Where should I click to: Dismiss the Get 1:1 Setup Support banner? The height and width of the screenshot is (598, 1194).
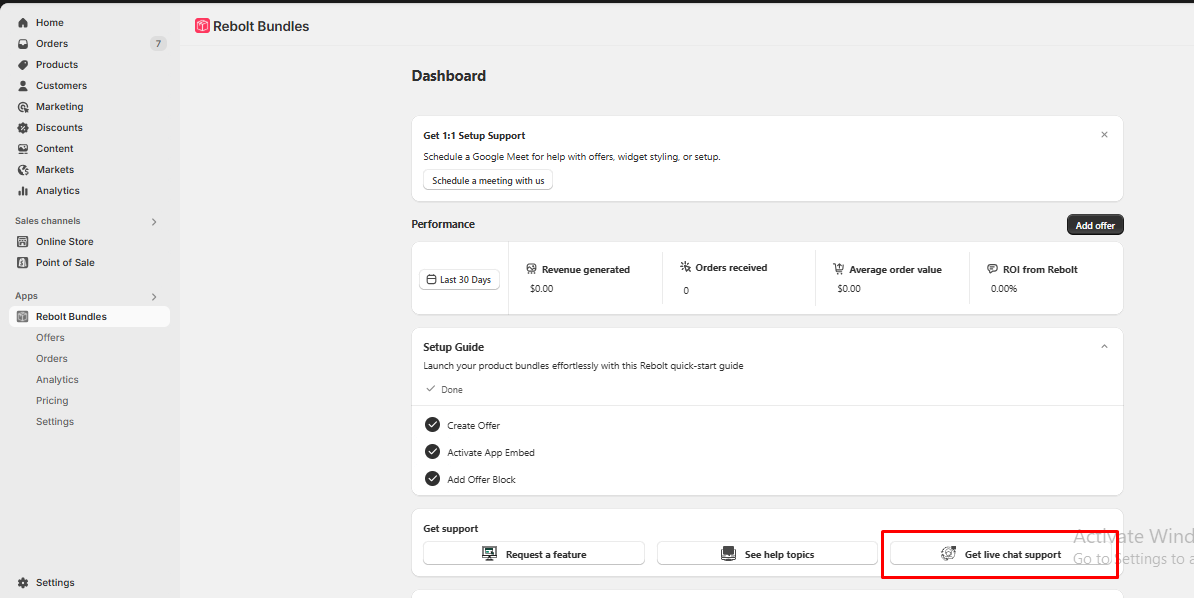point(1104,135)
